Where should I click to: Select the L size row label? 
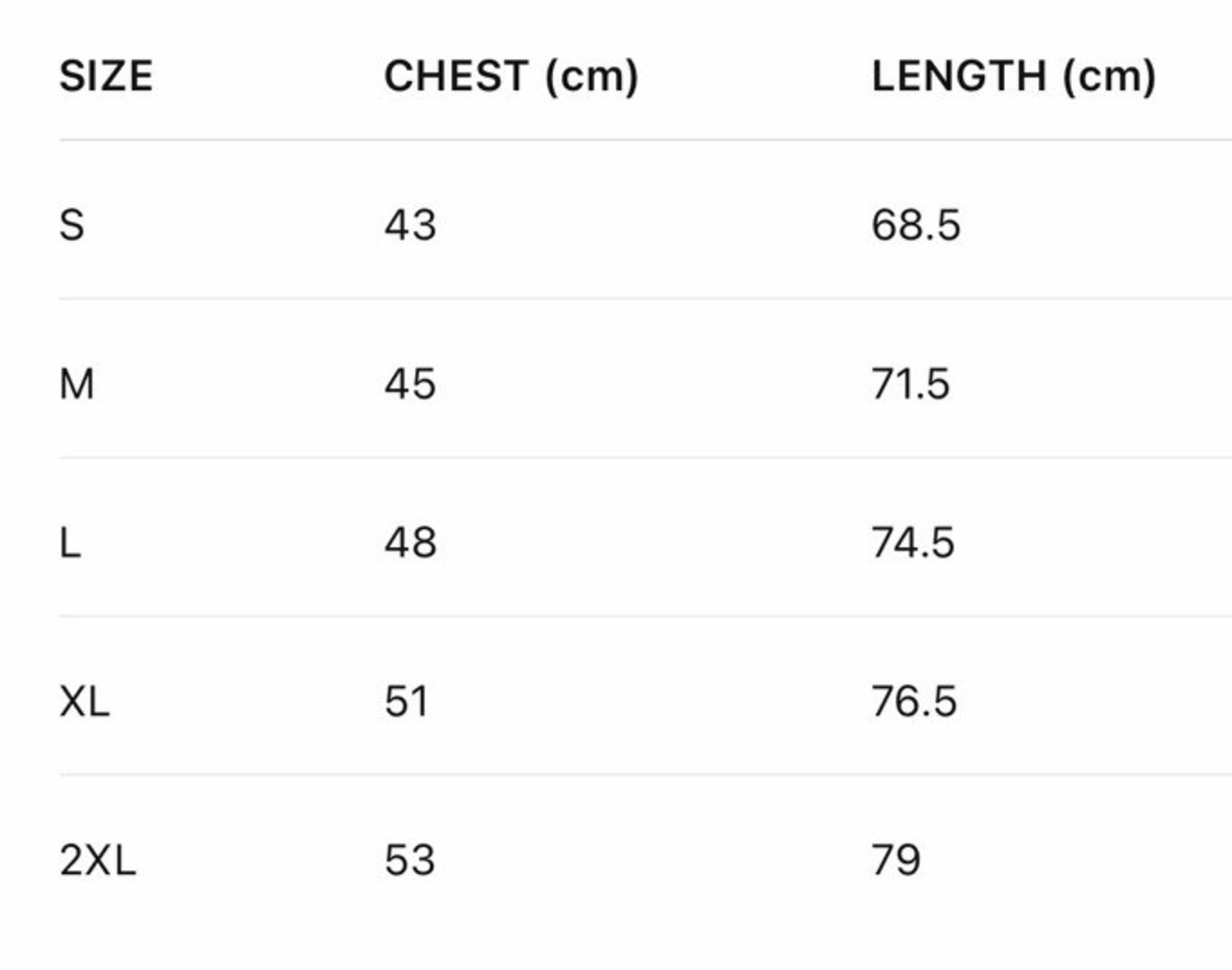point(70,544)
